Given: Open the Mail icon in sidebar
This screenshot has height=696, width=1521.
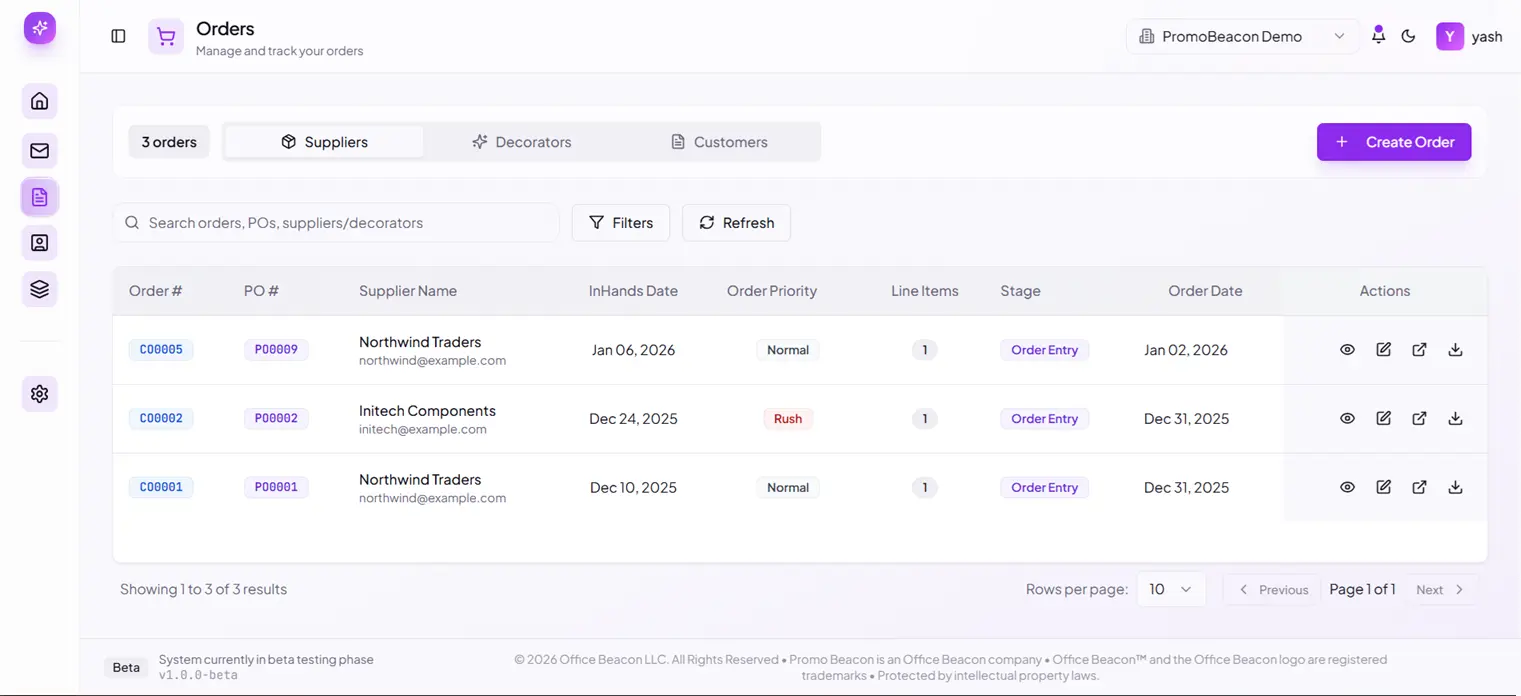Looking at the screenshot, I should tap(40, 151).
